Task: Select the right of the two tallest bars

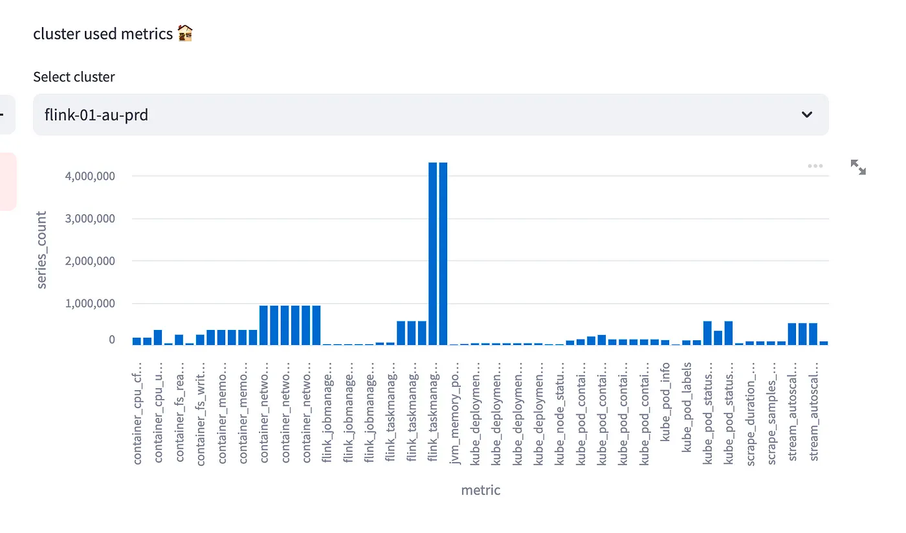Action: (443, 253)
